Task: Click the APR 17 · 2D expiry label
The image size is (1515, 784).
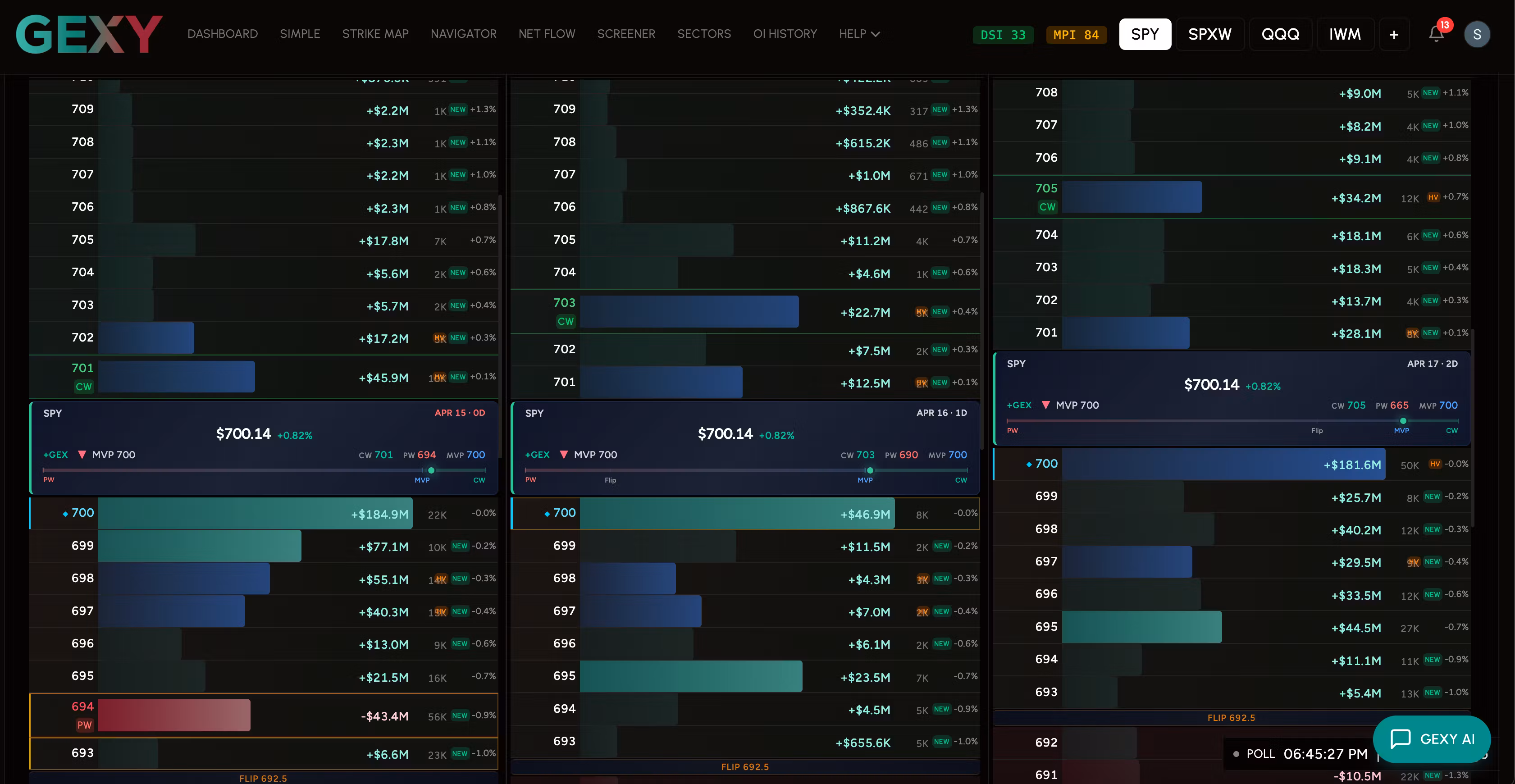Action: (x=1432, y=364)
